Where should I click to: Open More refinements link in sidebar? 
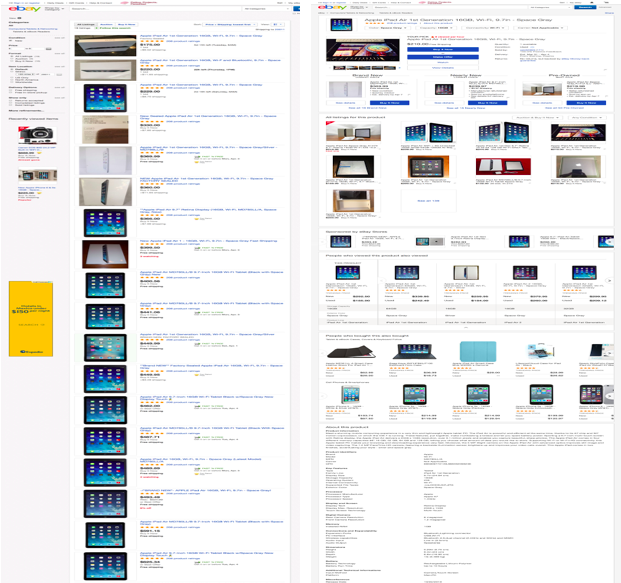(26, 111)
